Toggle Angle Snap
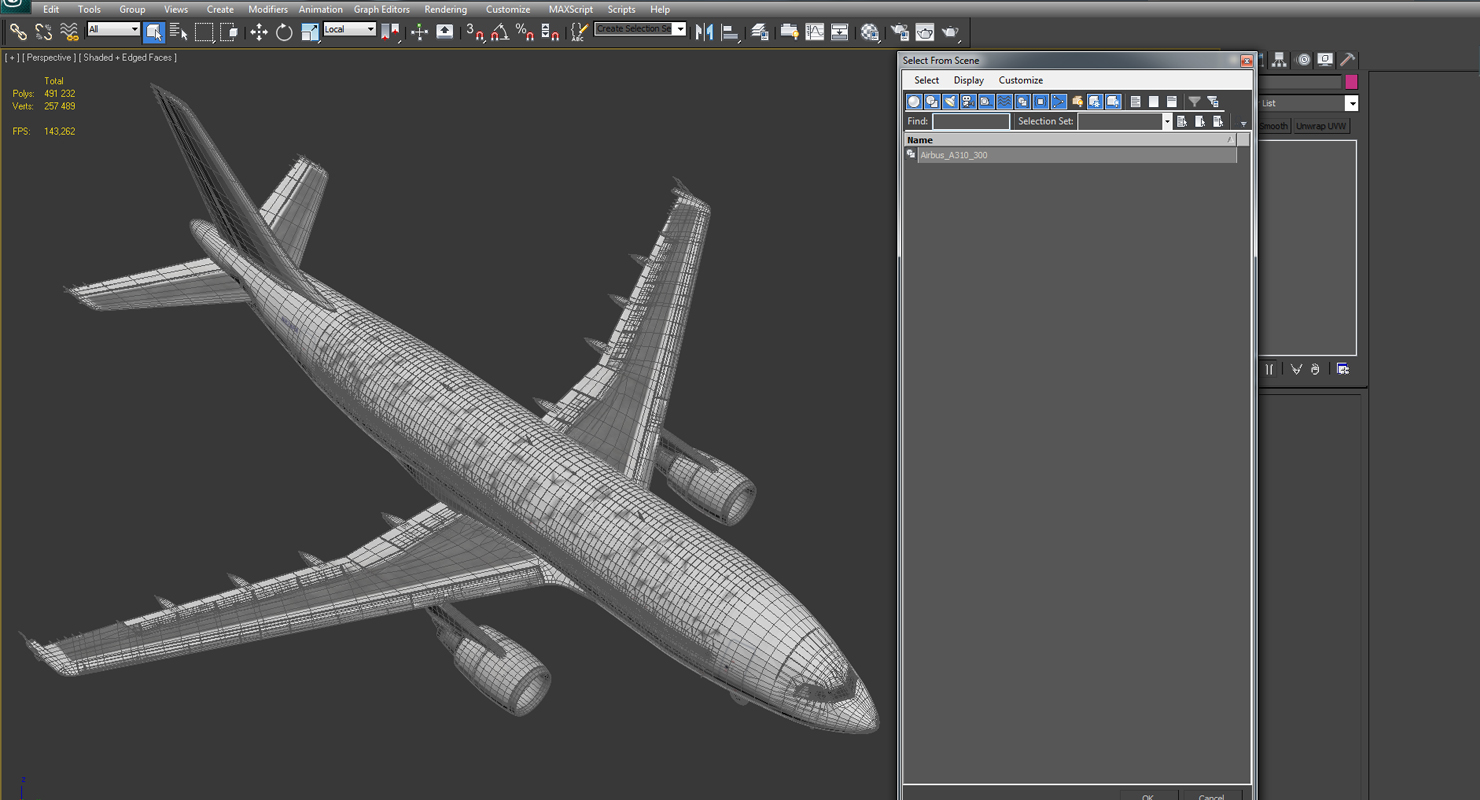 (500, 32)
